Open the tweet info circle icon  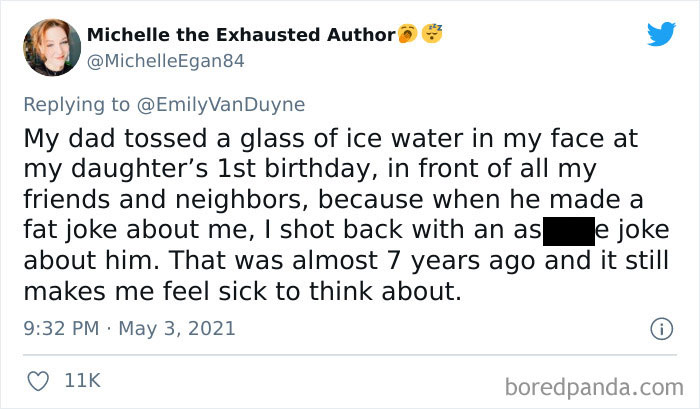point(659,328)
